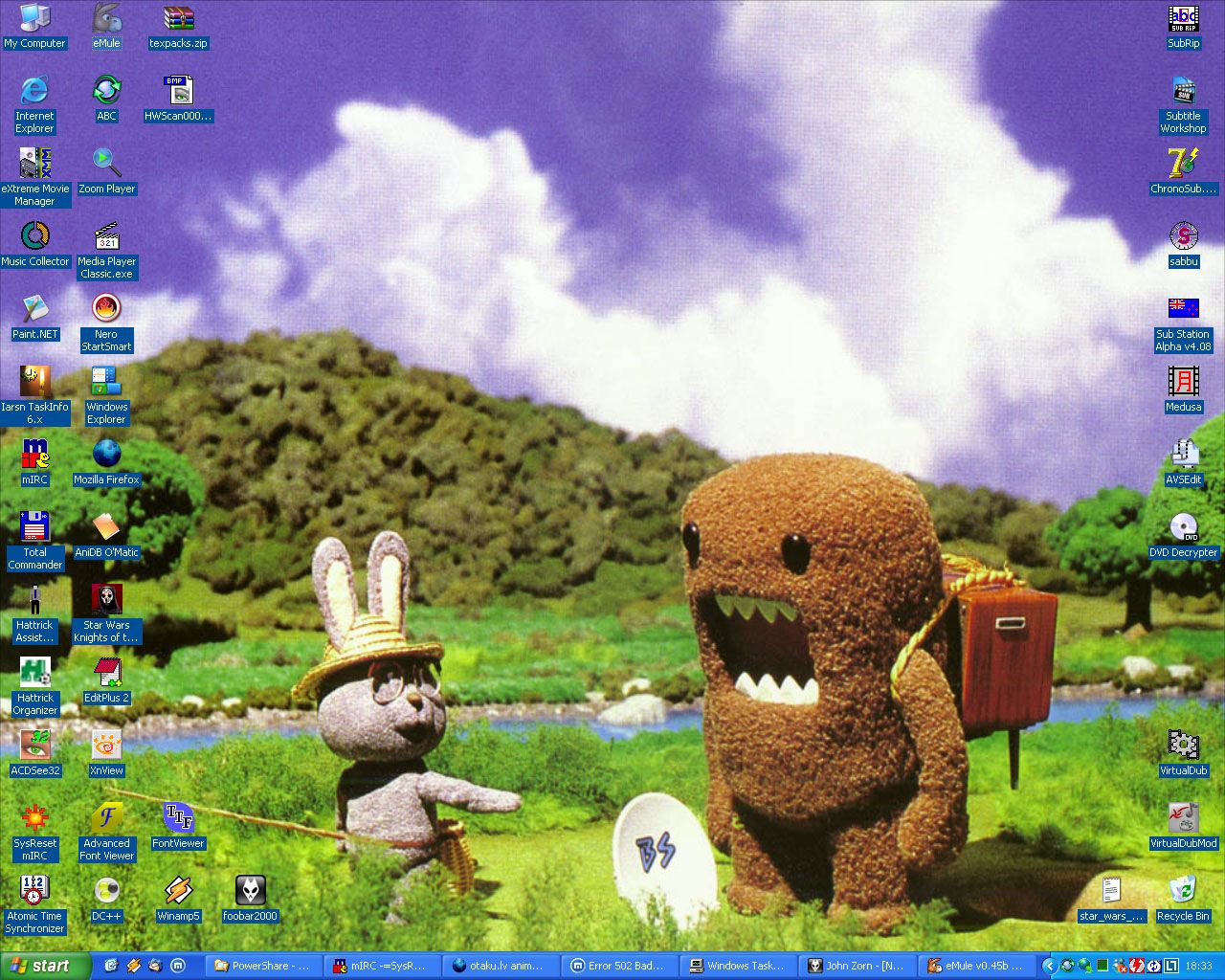The width and height of the screenshot is (1225, 980).
Task: Click the Hattrick Assistant desktop icon
Action: (x=34, y=613)
